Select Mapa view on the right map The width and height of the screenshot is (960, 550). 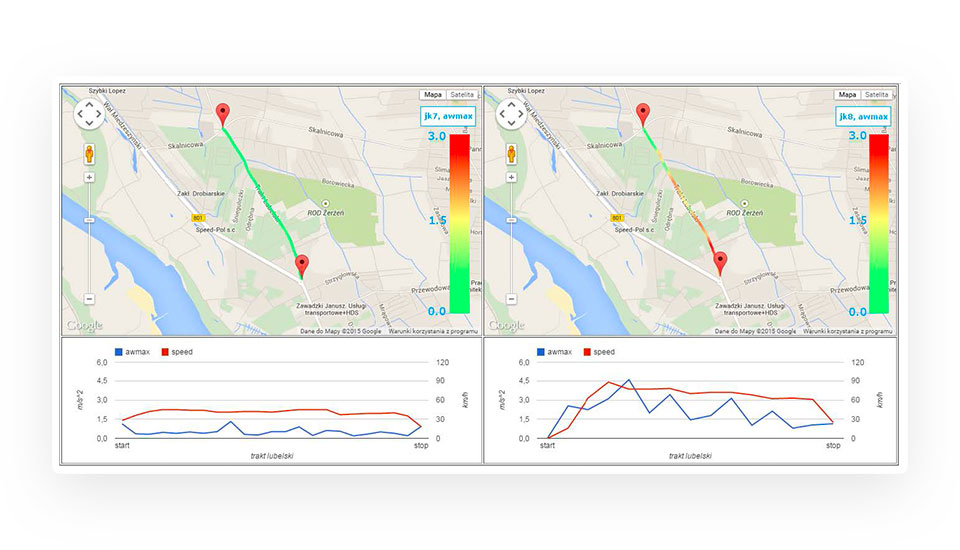click(x=846, y=94)
